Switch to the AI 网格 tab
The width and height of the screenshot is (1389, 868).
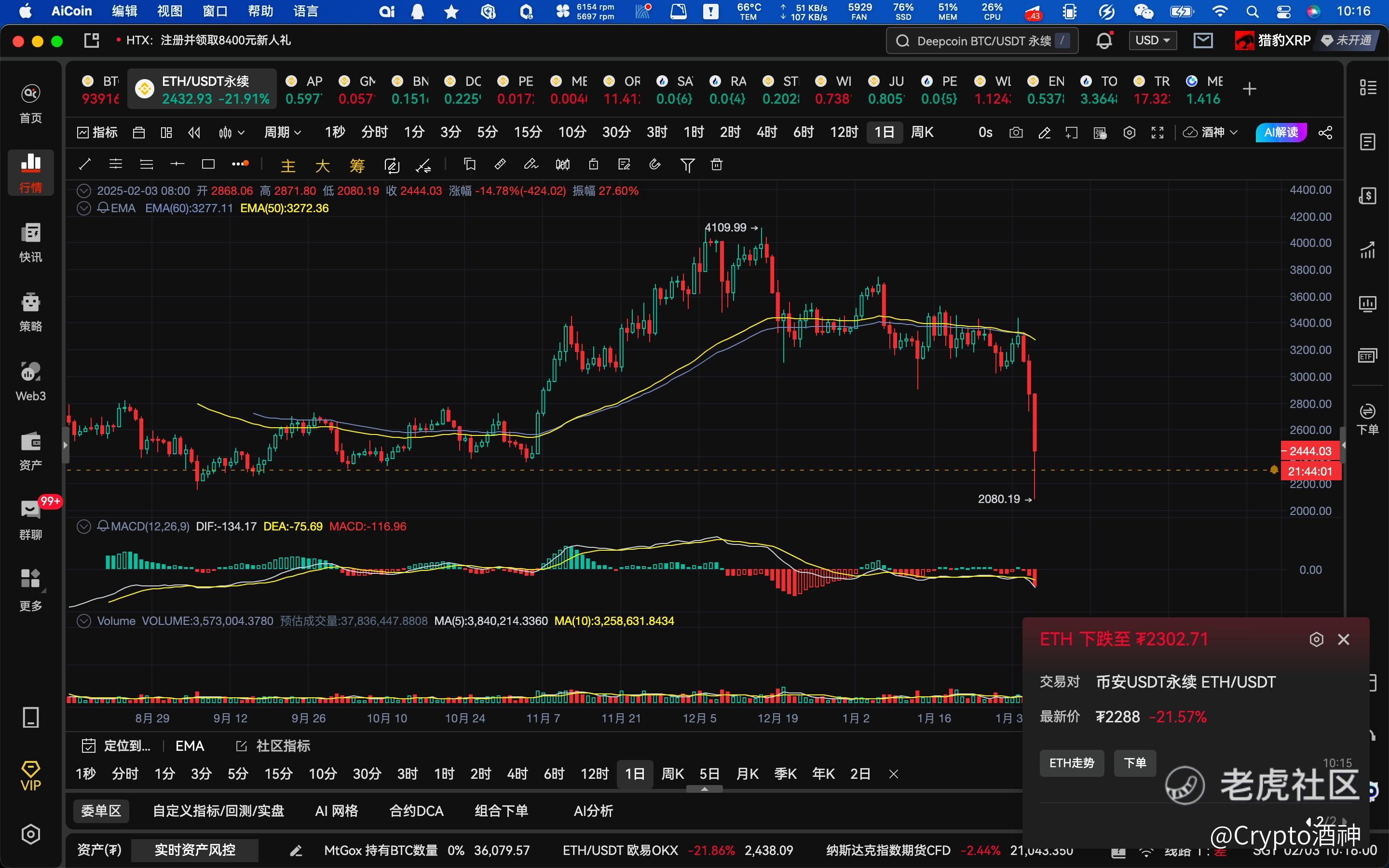tap(336, 811)
